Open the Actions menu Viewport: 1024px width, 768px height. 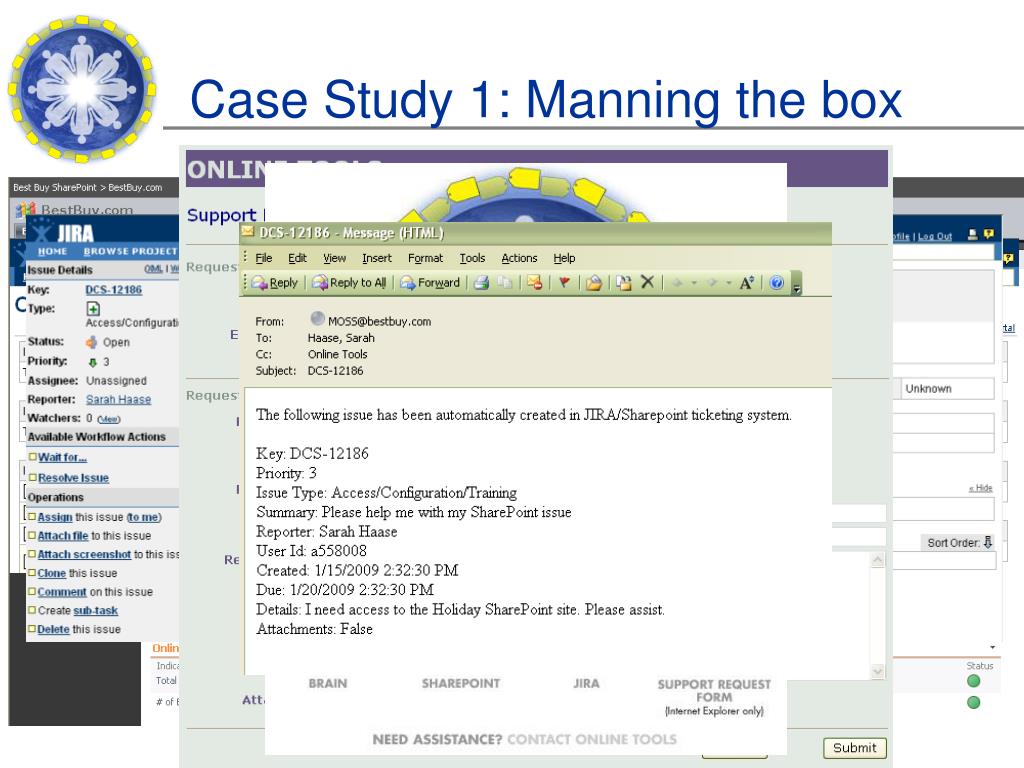click(x=519, y=258)
